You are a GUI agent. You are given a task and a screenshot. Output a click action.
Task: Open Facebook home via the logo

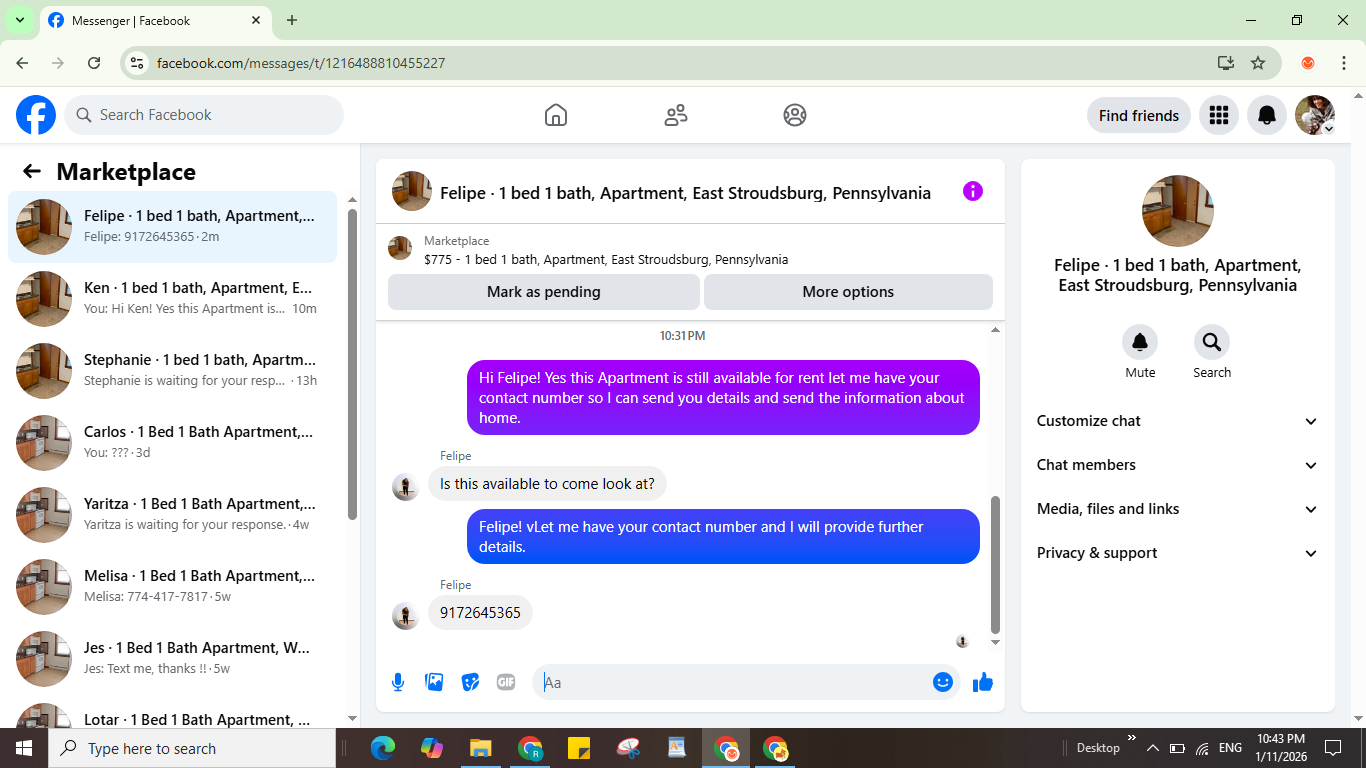pyautogui.click(x=36, y=115)
